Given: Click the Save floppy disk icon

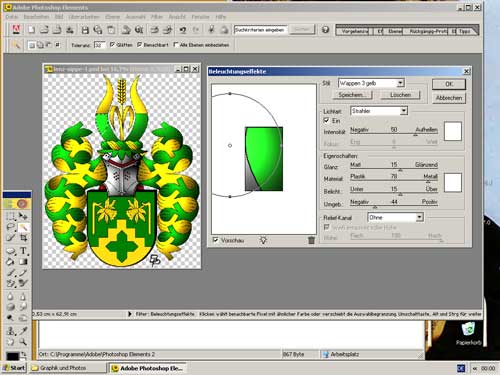Looking at the screenshot, I should pyautogui.click(x=85, y=30).
